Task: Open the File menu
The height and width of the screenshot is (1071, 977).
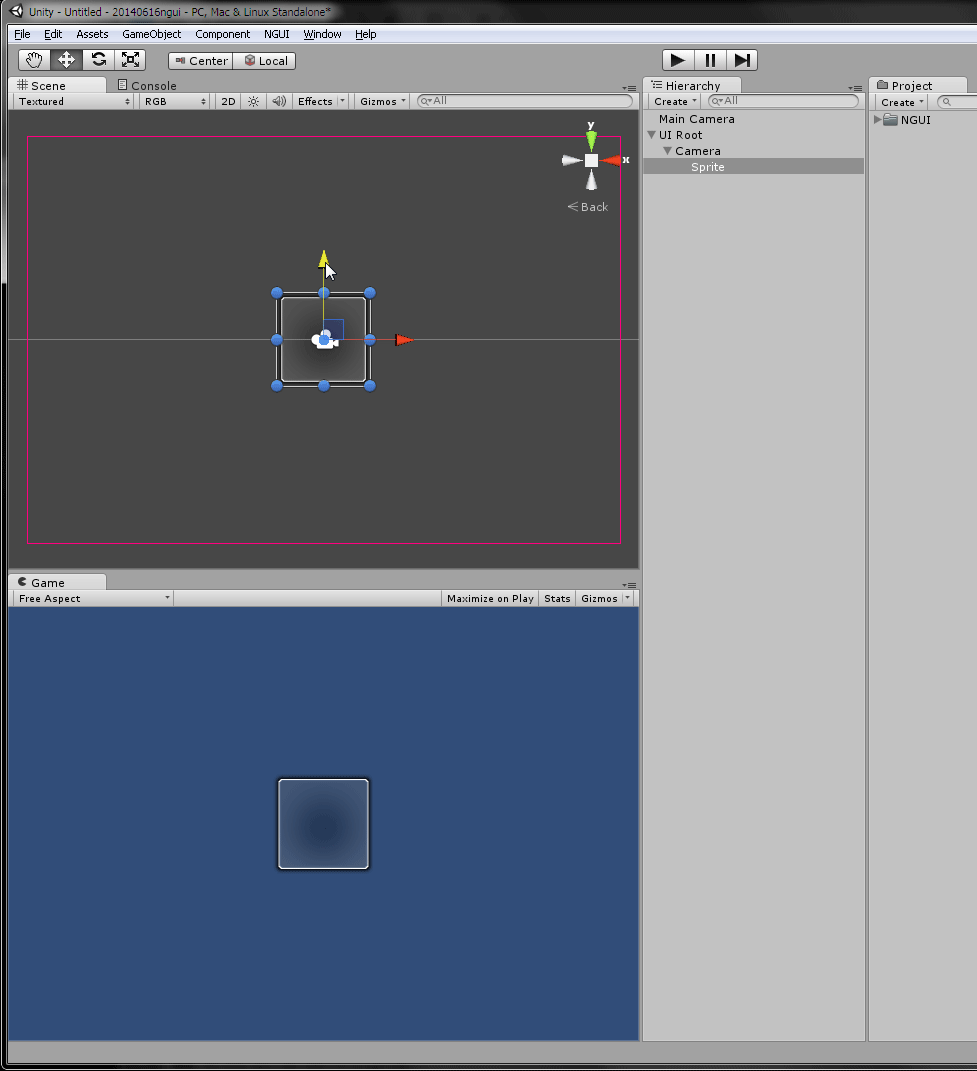Action: pyautogui.click(x=22, y=34)
